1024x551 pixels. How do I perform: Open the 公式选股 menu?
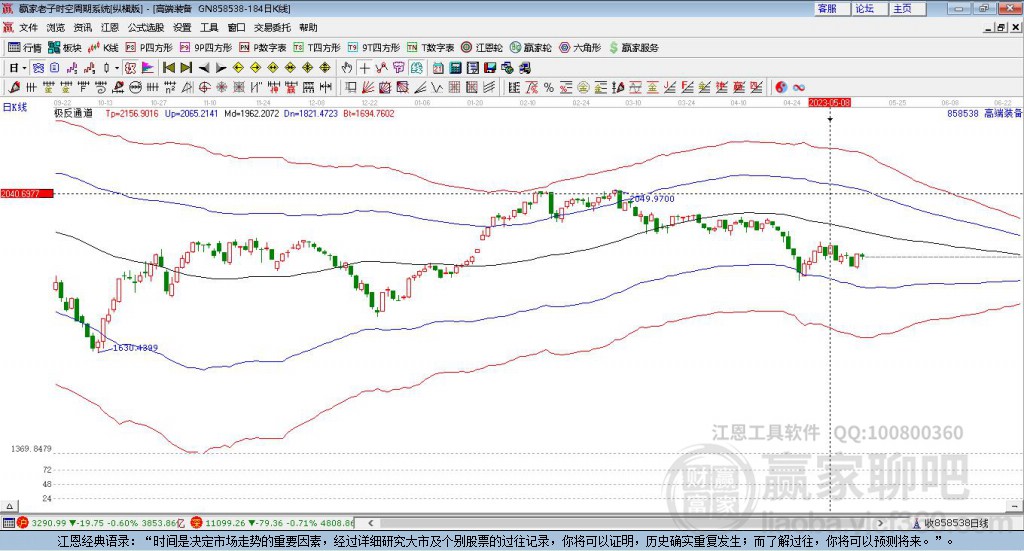(146, 27)
